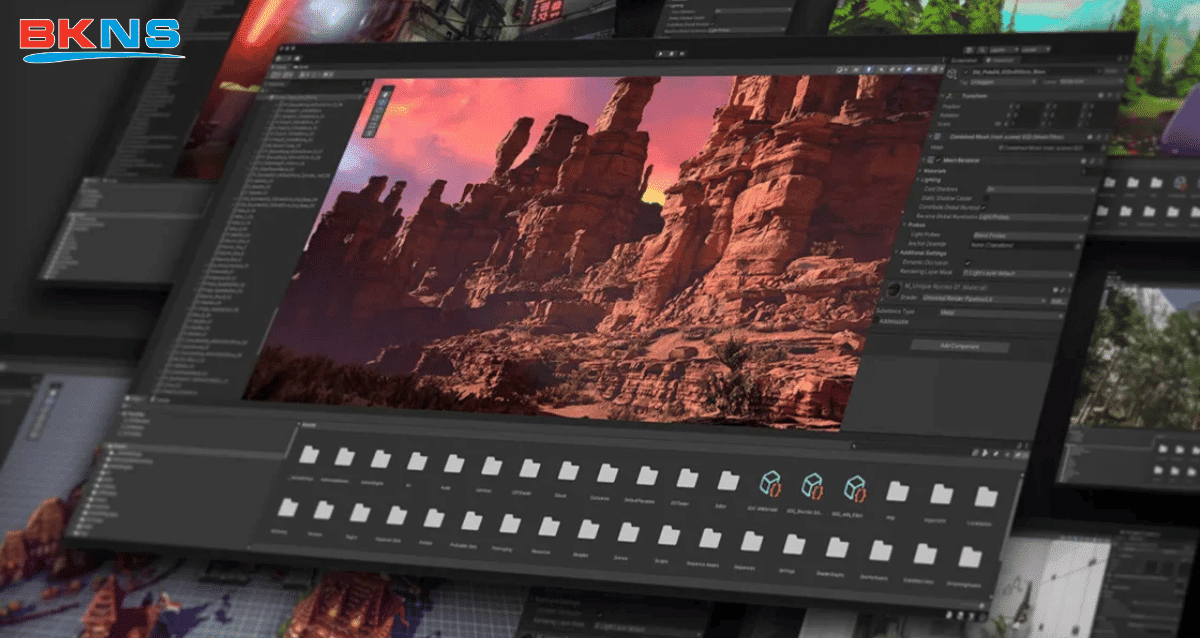
Task: Open the first folder in Assets grid
Action: pyautogui.click(x=310, y=456)
